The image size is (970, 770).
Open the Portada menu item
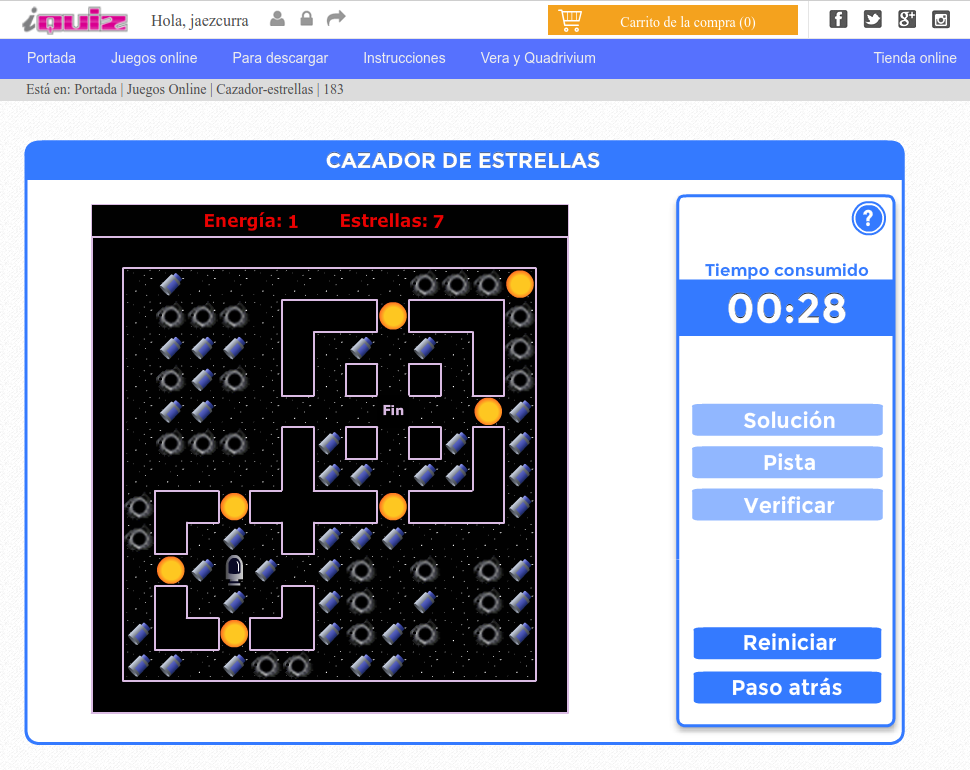(x=51, y=58)
